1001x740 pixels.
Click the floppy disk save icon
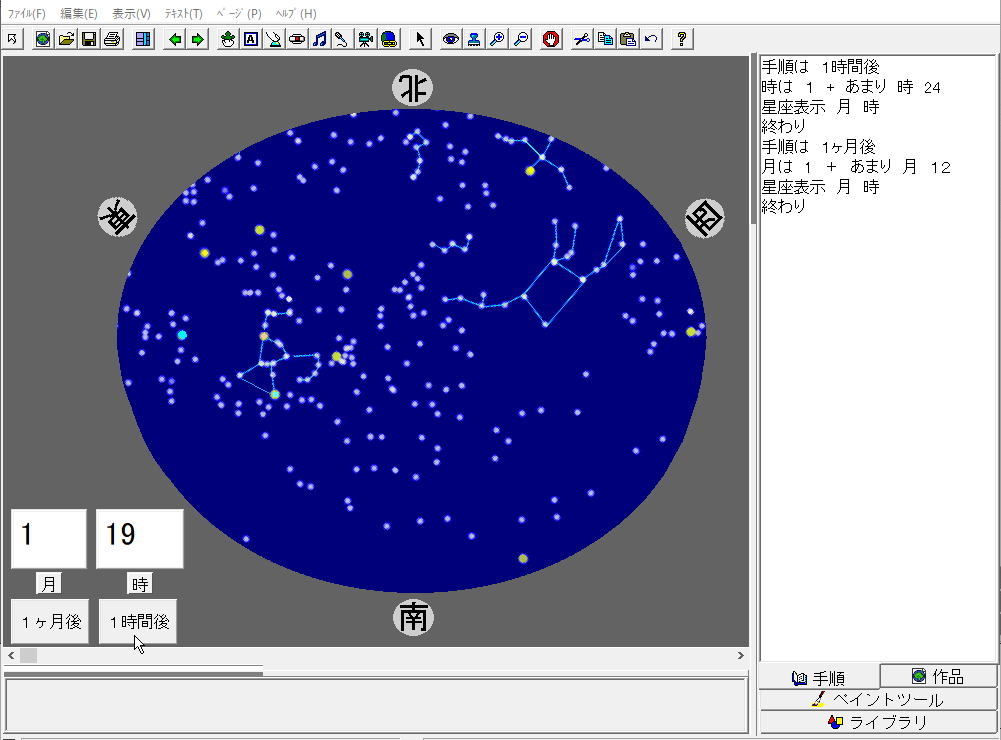point(89,39)
